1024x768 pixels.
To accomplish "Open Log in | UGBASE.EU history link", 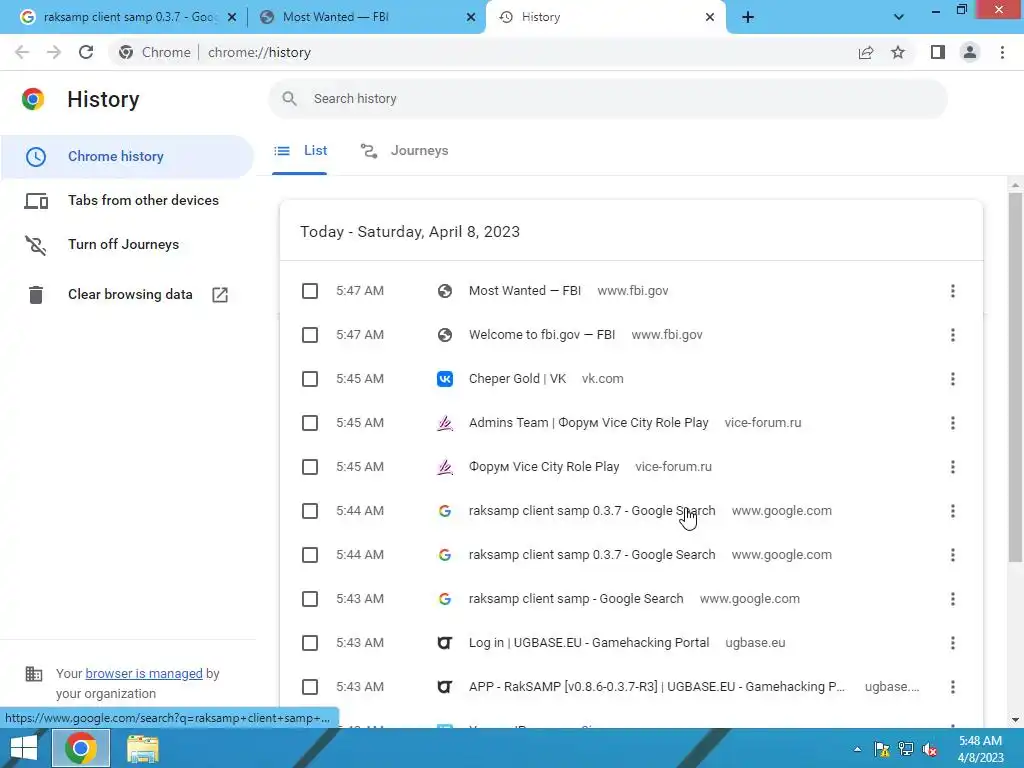I will [588, 643].
